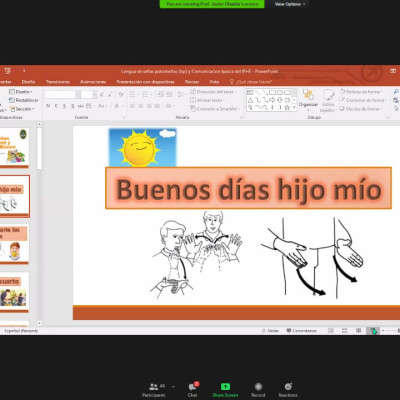This screenshot has width=400, height=400.
Task: Click the line spacing icon
Action: point(181,95)
